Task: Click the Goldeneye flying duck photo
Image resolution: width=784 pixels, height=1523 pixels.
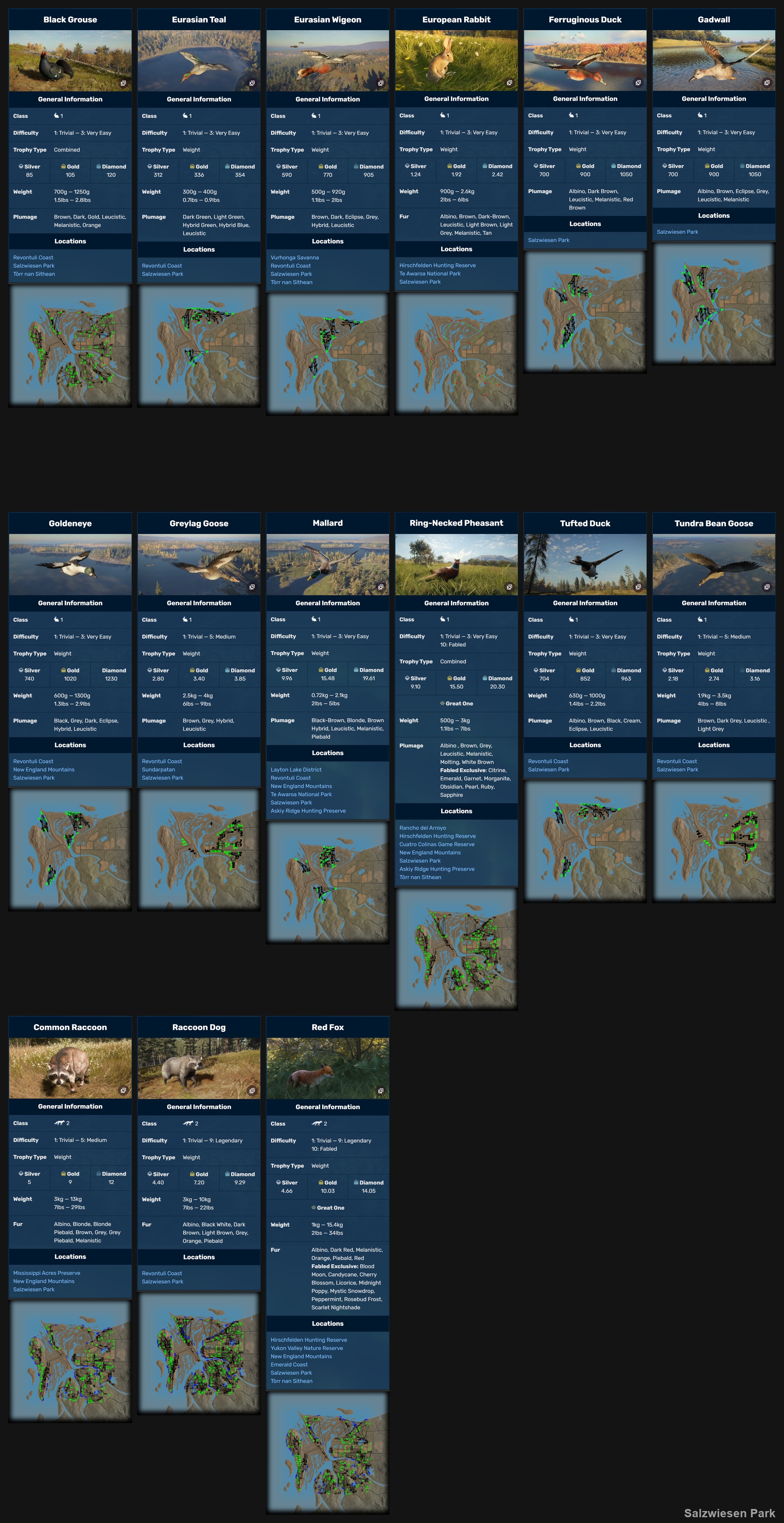Action: 71,564
